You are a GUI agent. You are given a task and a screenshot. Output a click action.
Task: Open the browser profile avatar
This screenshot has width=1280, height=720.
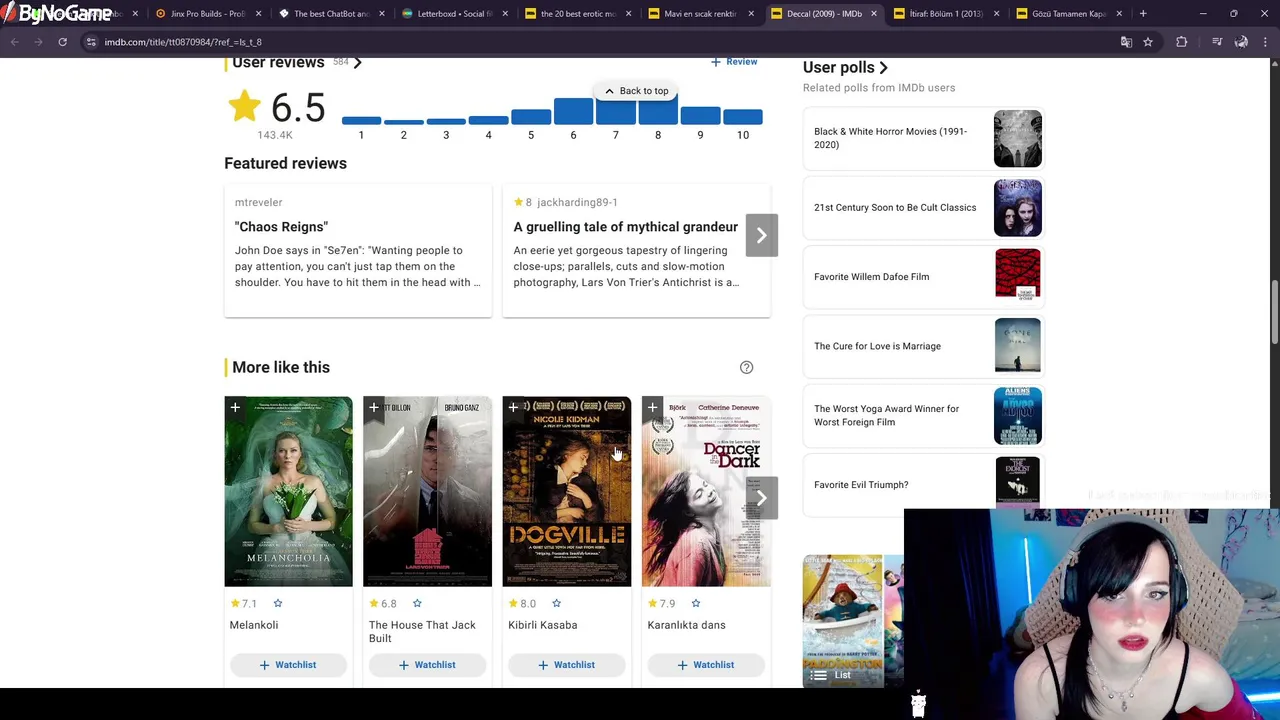pyautogui.click(x=1241, y=42)
